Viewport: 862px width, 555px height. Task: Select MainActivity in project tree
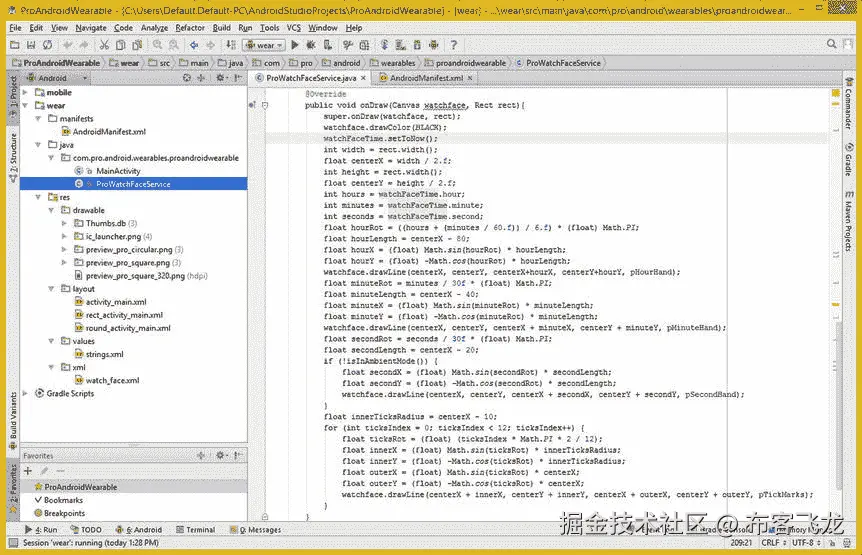click(x=118, y=171)
